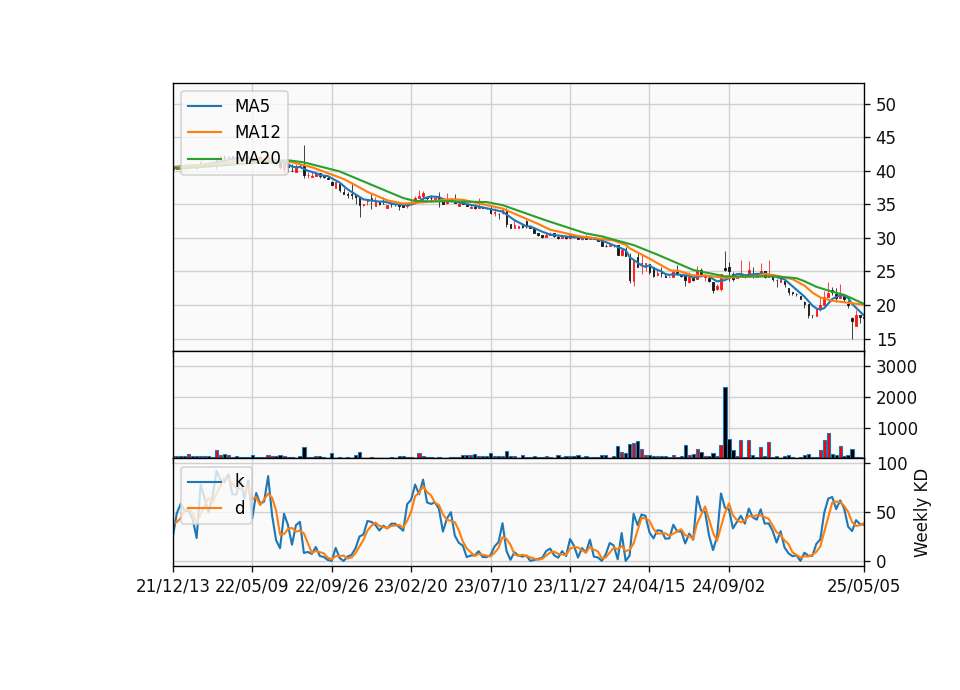This screenshot has width=960, height=690.
Task: Click the 25/05/05 date tick label
Action: (864, 586)
